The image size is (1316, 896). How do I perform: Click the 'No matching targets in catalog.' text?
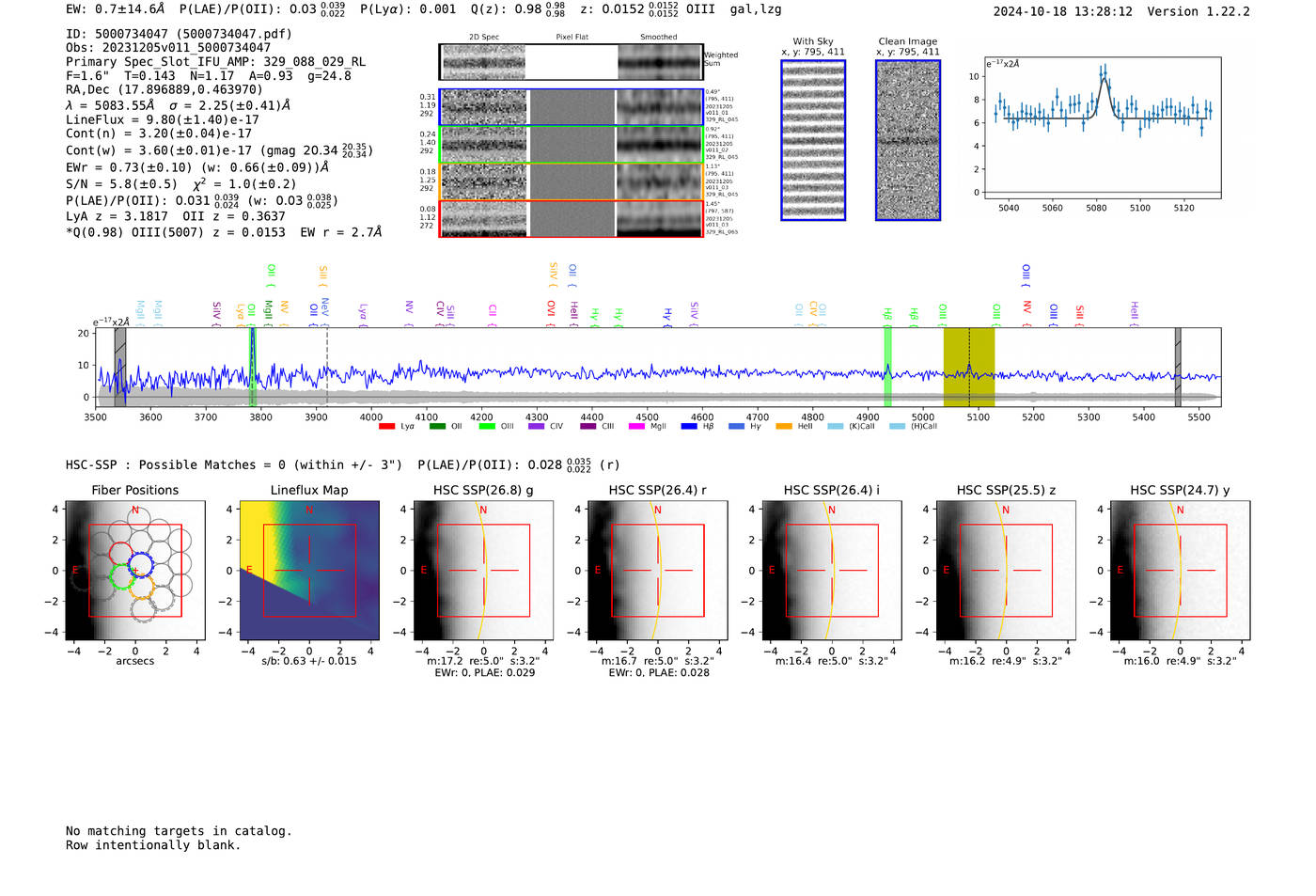click(179, 831)
